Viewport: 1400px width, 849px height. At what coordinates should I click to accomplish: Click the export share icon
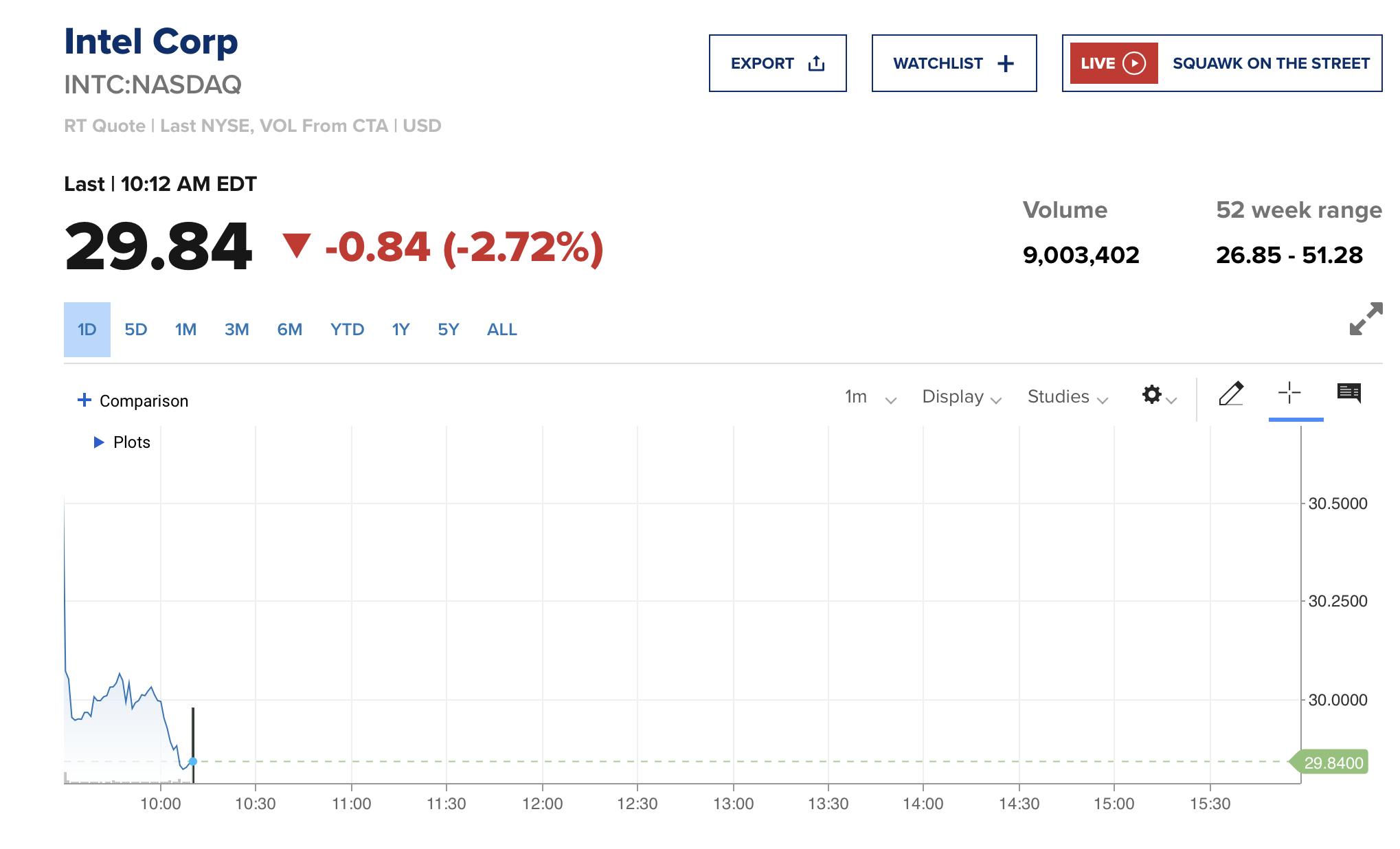pyautogui.click(x=816, y=64)
